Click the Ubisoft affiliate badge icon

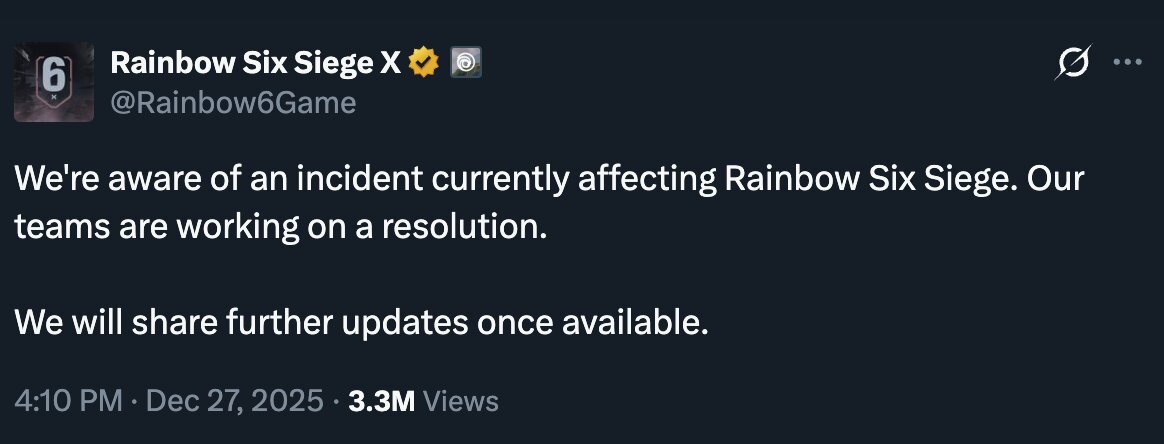click(x=465, y=64)
